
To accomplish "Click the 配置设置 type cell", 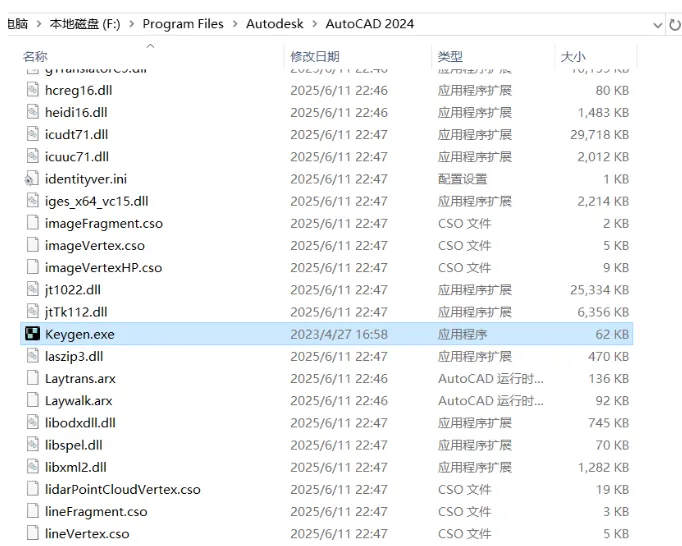I will click(x=463, y=179).
